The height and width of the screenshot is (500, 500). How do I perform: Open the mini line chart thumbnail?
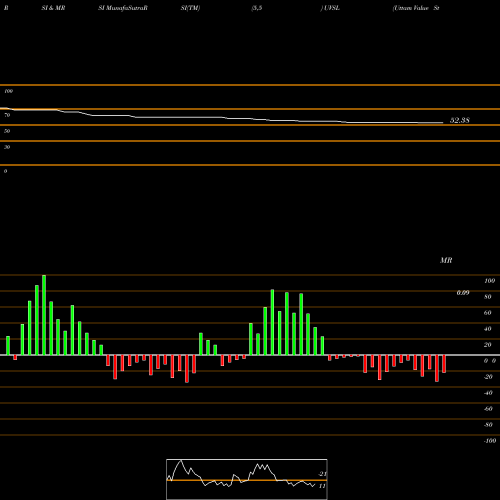pyautogui.click(x=247, y=479)
